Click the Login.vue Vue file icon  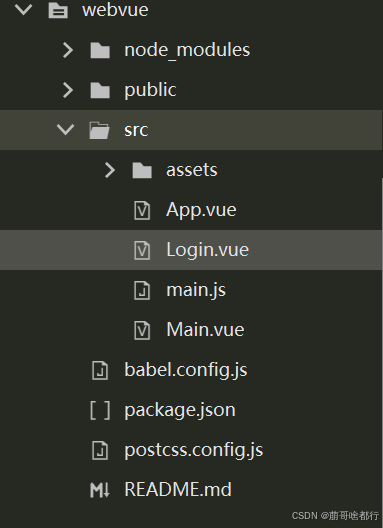142,250
